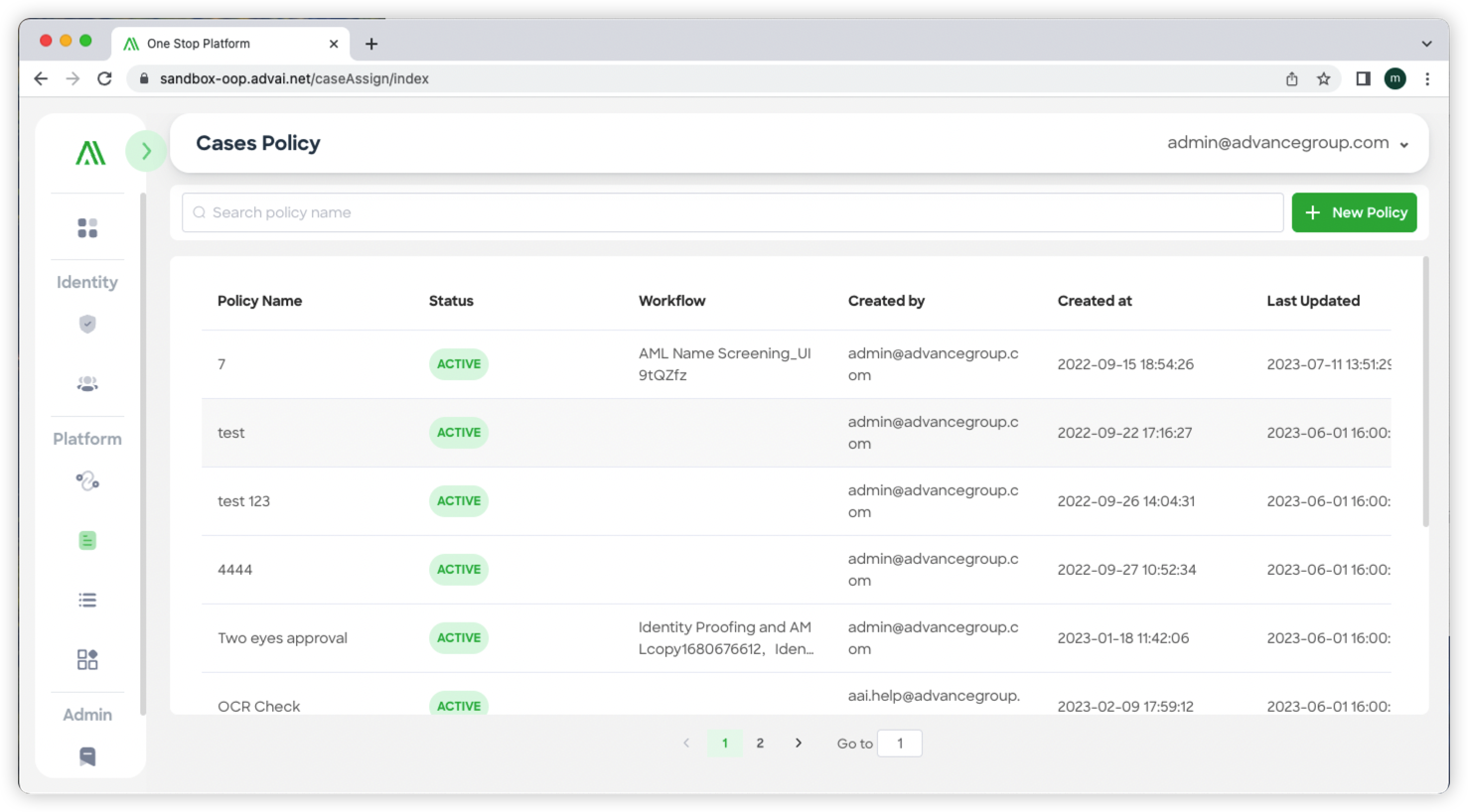
Task: Click the Last Updated column header
Action: [x=1313, y=301]
